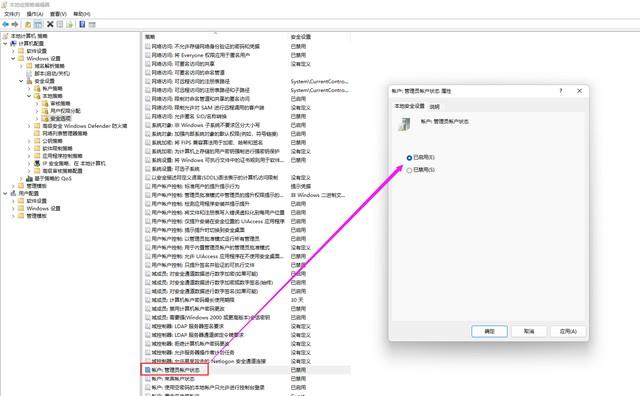Screen dimensions: 640x396
Task: Click folder icon of 安全选项
Action: click(45, 118)
